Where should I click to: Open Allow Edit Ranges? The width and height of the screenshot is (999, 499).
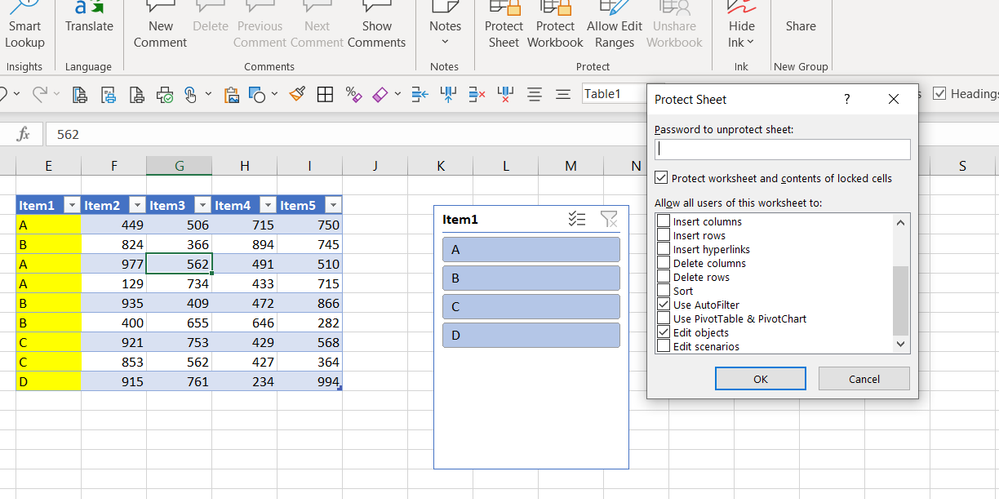(x=615, y=25)
